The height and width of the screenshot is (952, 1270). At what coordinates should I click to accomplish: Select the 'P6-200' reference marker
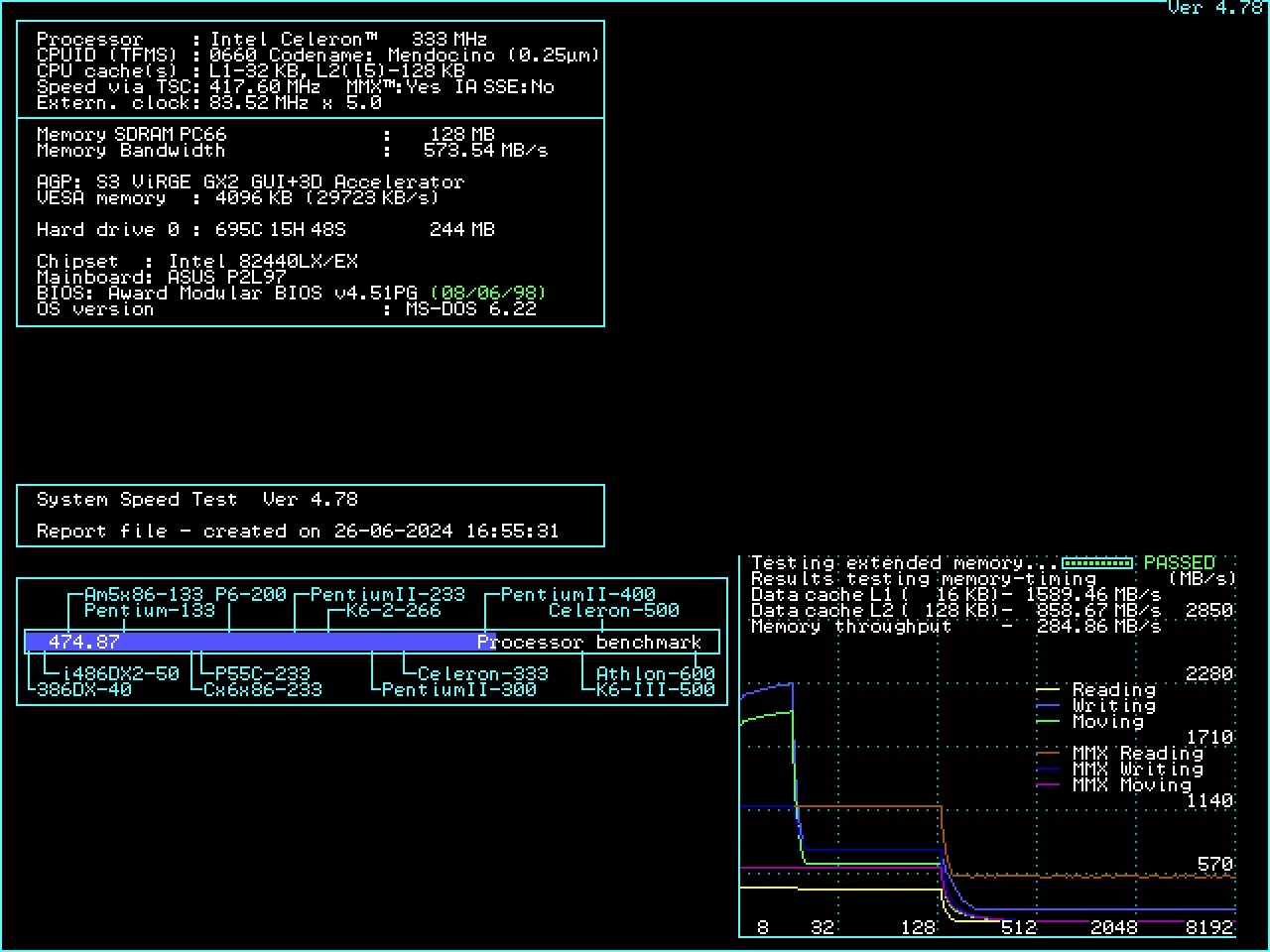tap(251, 595)
